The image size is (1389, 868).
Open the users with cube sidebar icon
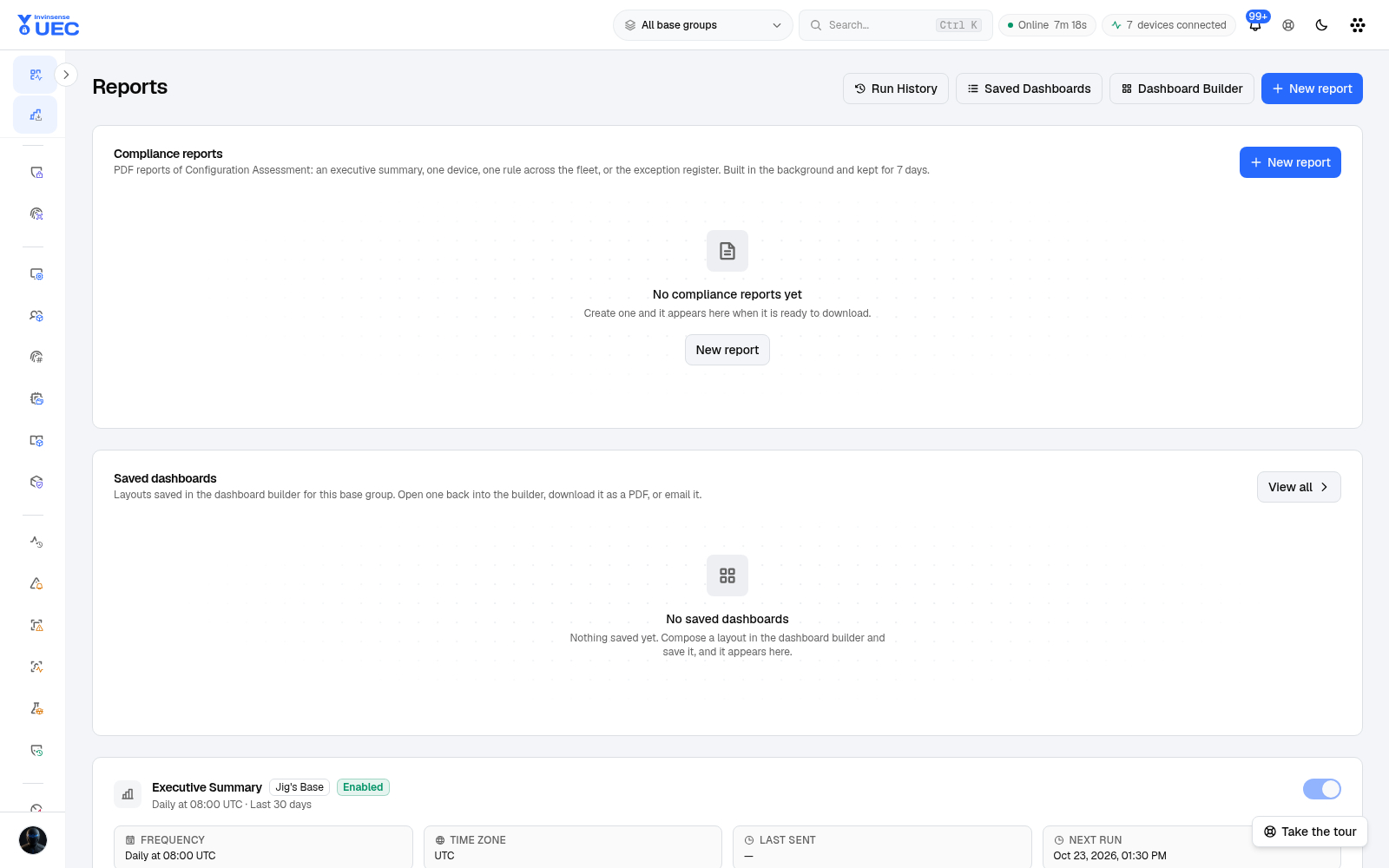click(x=36, y=316)
